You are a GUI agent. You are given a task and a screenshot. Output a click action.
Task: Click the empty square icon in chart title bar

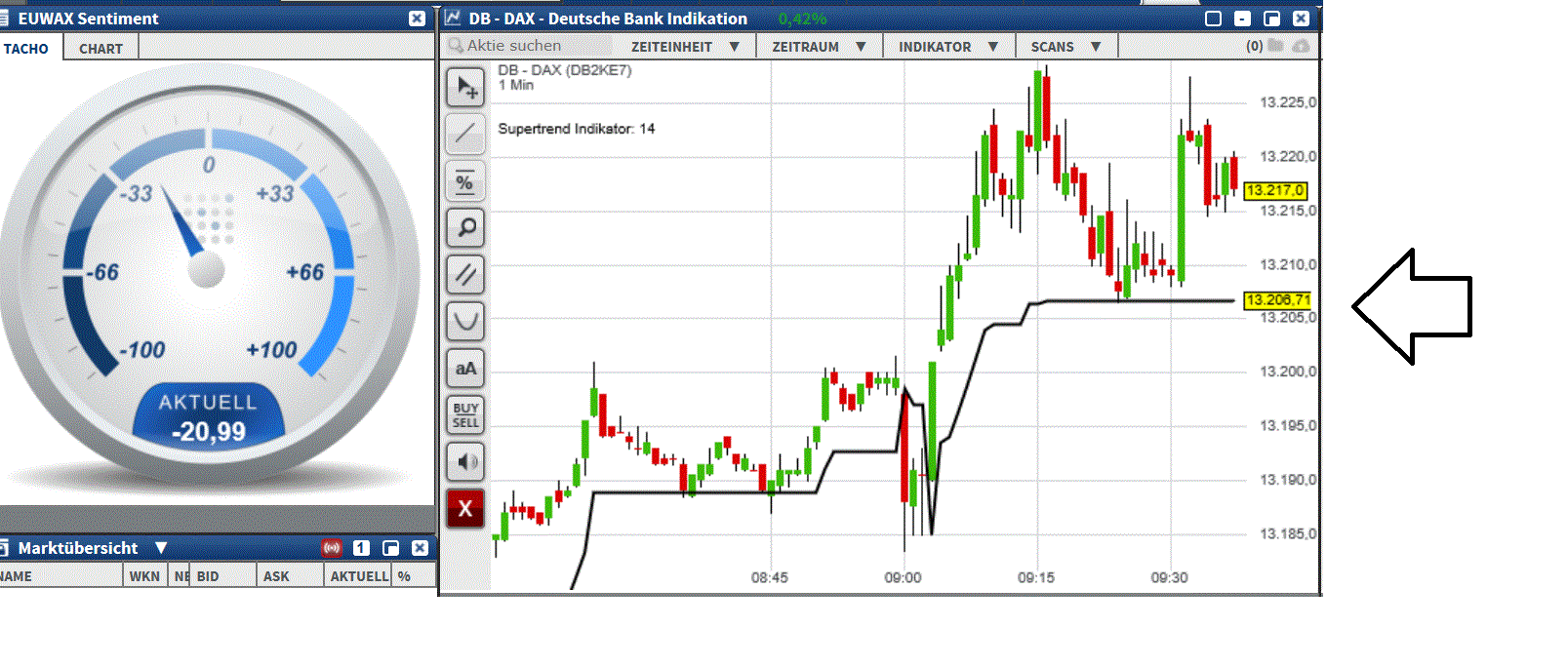pyautogui.click(x=1213, y=19)
